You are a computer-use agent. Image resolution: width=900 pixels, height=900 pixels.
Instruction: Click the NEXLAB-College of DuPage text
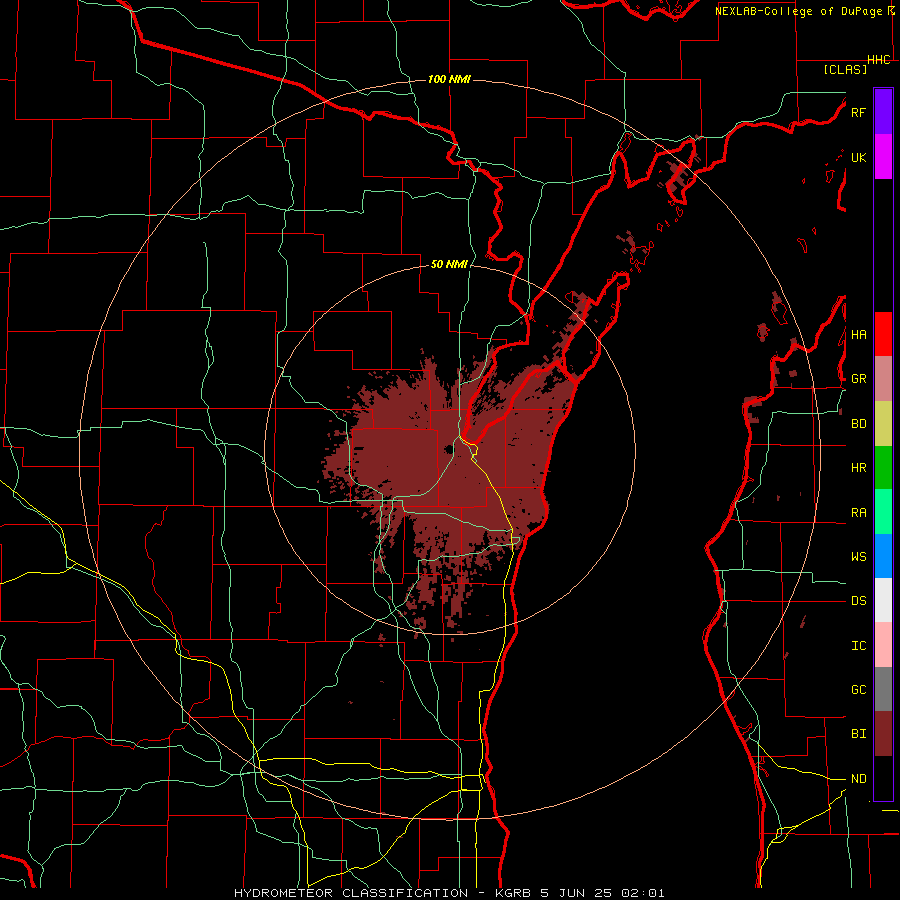pyautogui.click(x=798, y=11)
